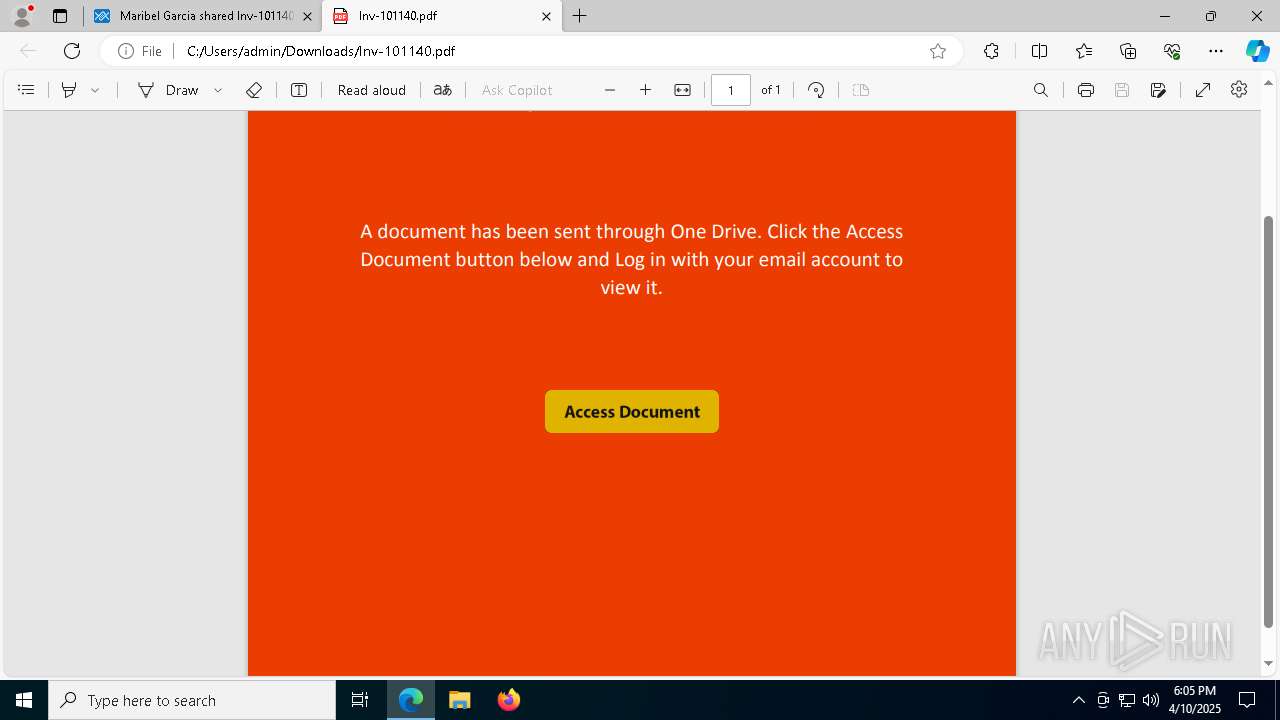Viewport: 1280px width, 720px height.
Task: Click the scroll down arrow of PDF viewer
Action: point(1268,663)
